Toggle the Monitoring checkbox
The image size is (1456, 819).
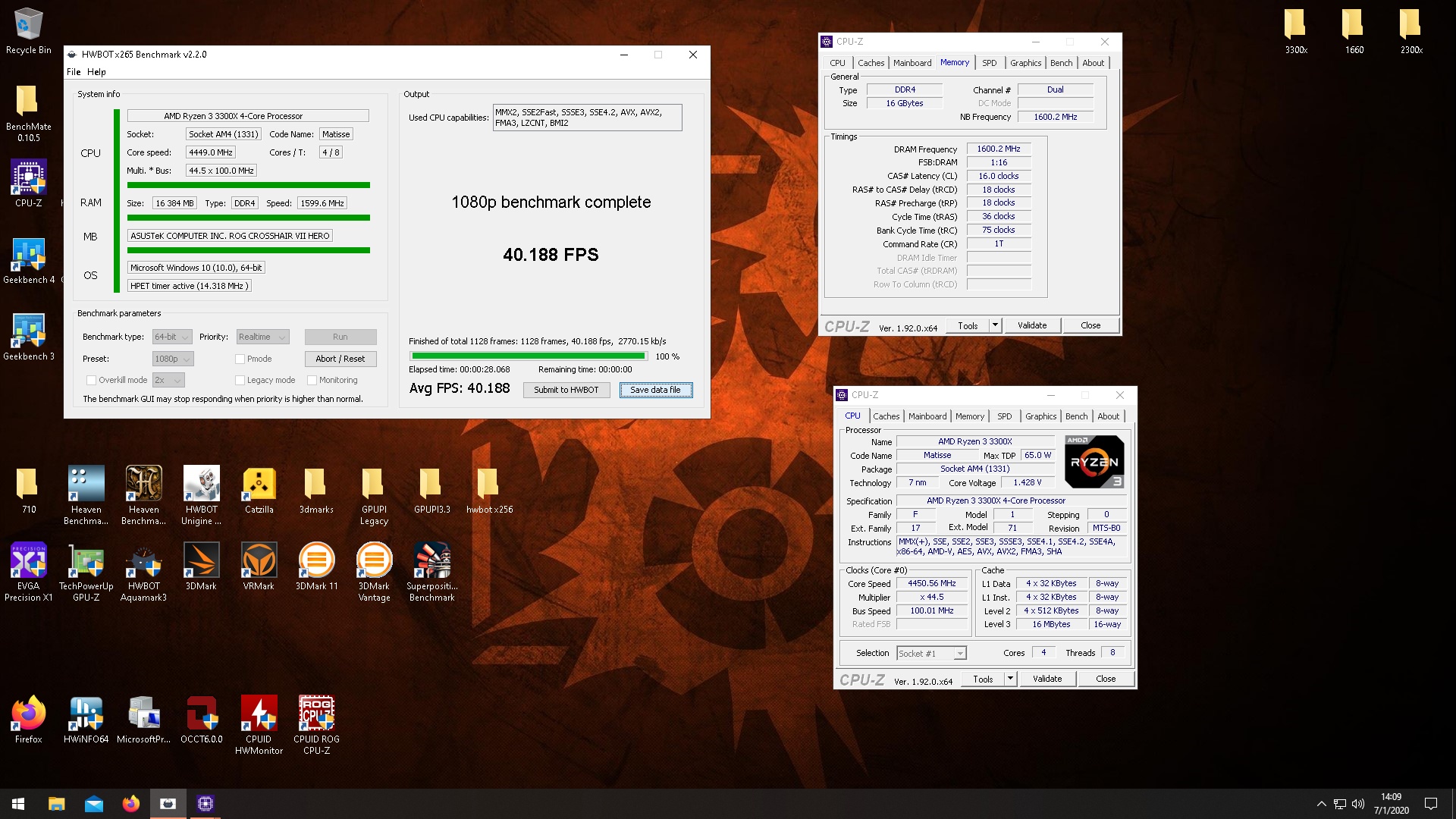(312, 380)
